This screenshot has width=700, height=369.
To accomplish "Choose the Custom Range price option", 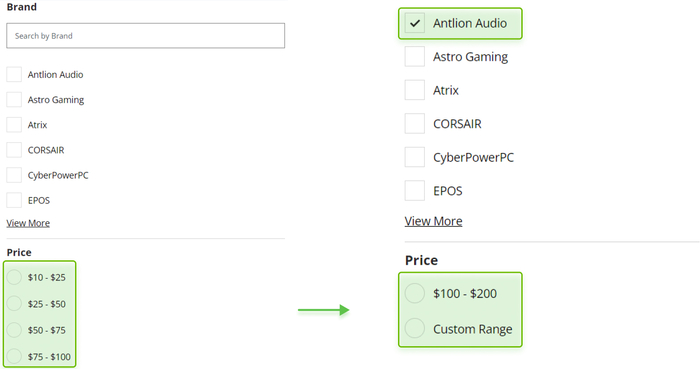I will [415, 329].
